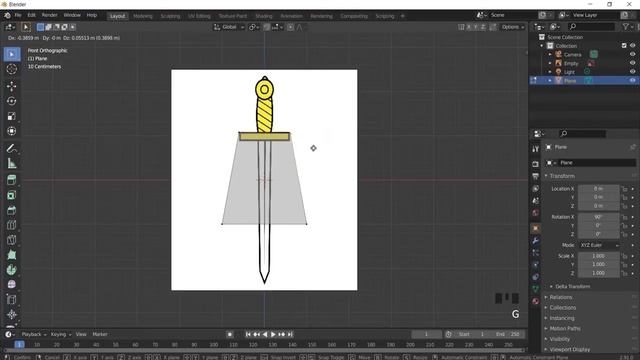640x360 pixels.
Task: Toggle the snapping magnet in header
Action: [267, 27]
